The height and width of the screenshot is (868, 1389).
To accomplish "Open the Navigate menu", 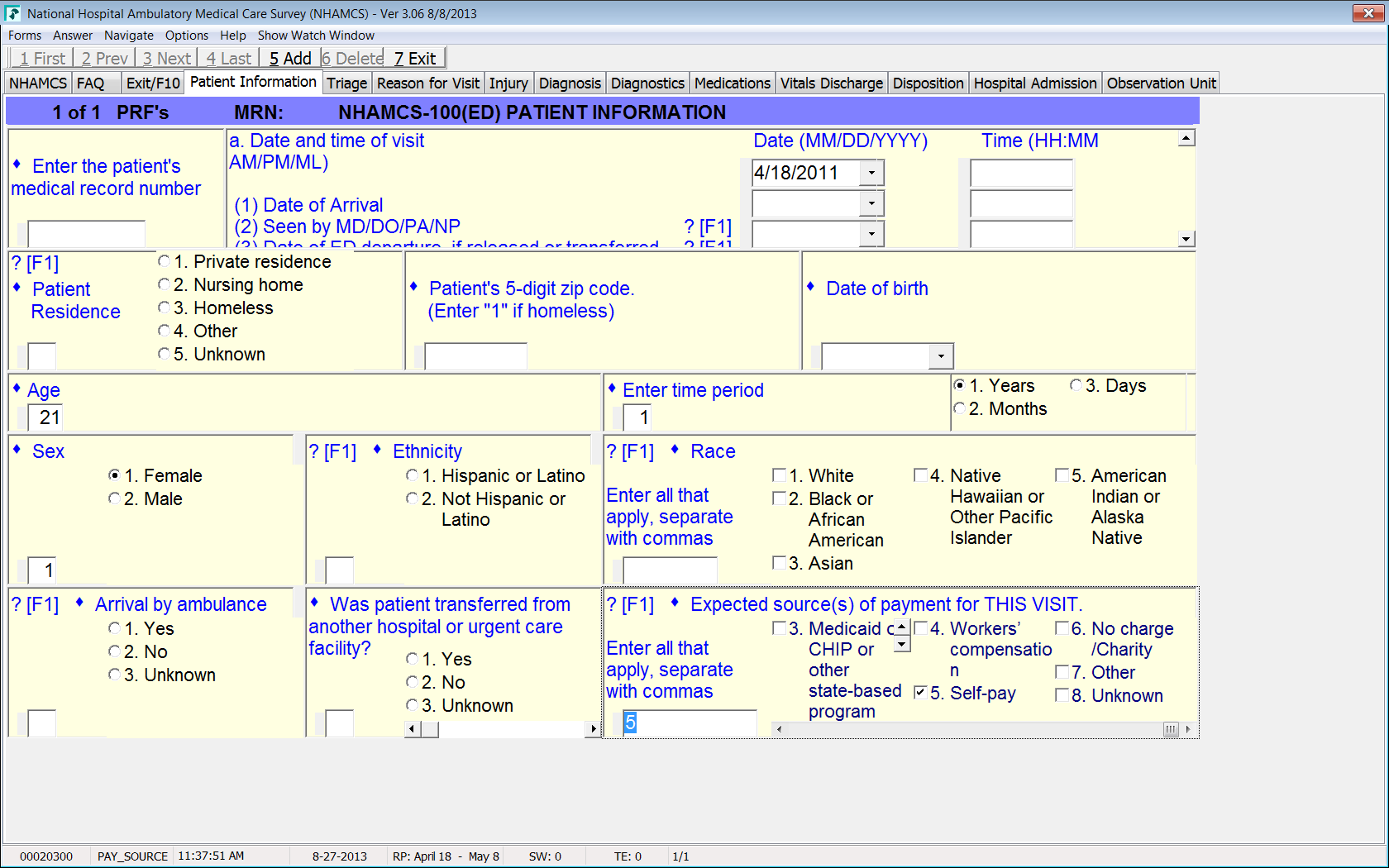I will click(x=128, y=36).
